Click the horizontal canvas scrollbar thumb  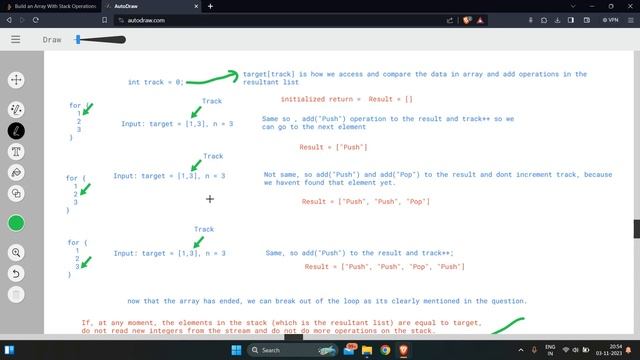click(293, 337)
